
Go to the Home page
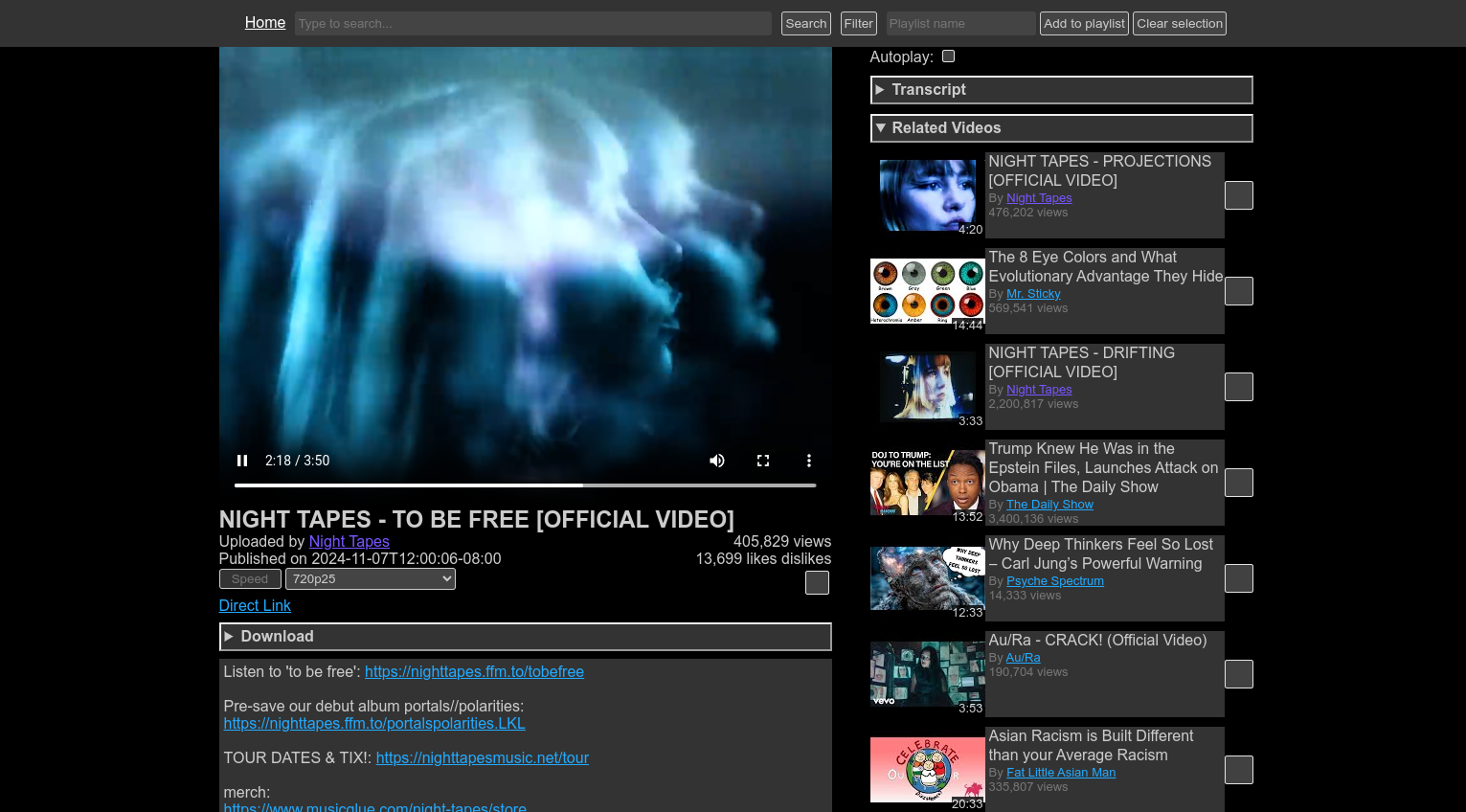[x=265, y=23]
